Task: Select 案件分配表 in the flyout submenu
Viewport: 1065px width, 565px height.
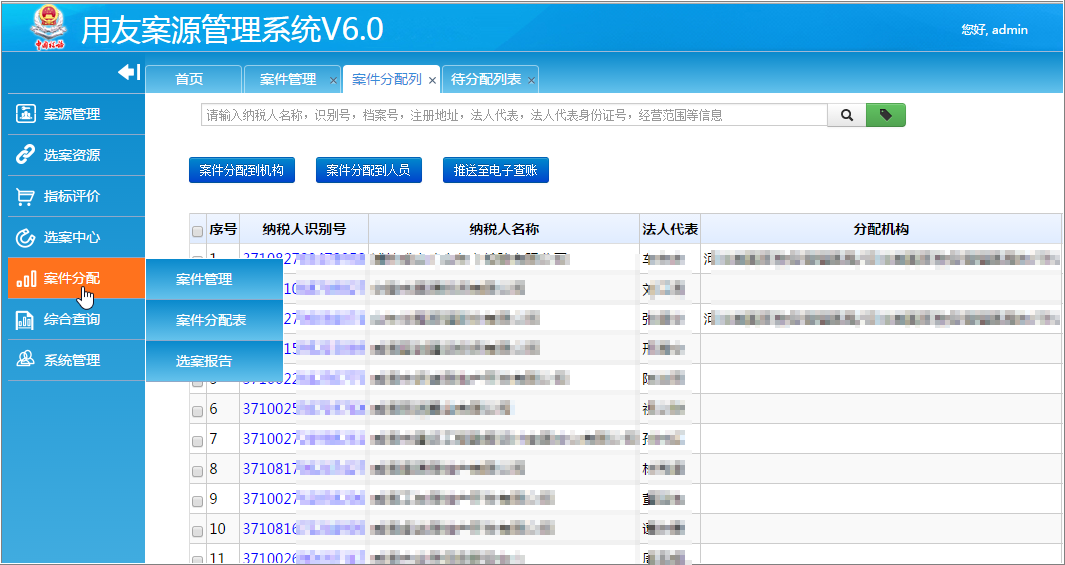Action: click(x=214, y=321)
